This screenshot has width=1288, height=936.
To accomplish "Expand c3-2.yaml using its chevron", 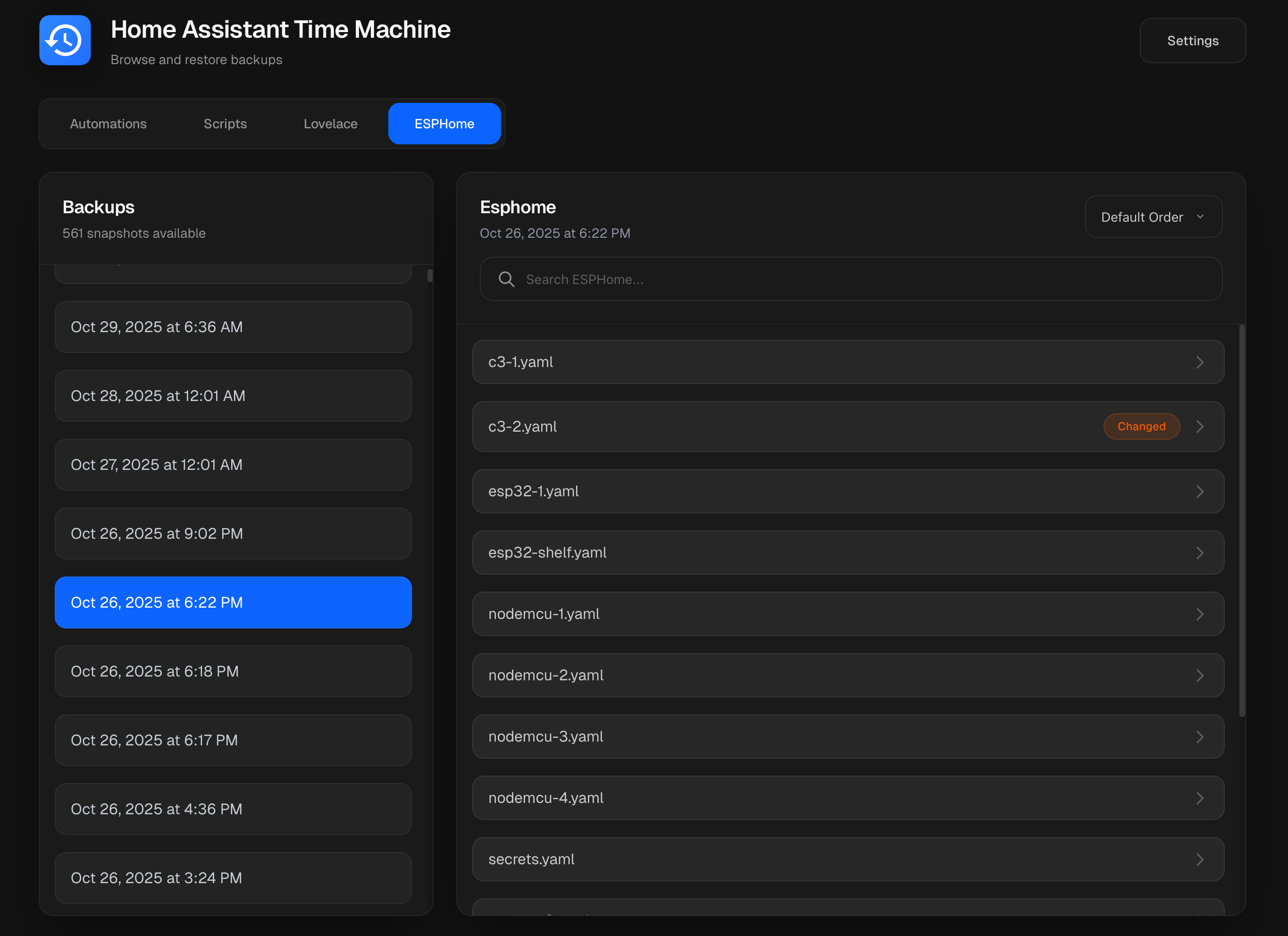I will click(x=1199, y=426).
